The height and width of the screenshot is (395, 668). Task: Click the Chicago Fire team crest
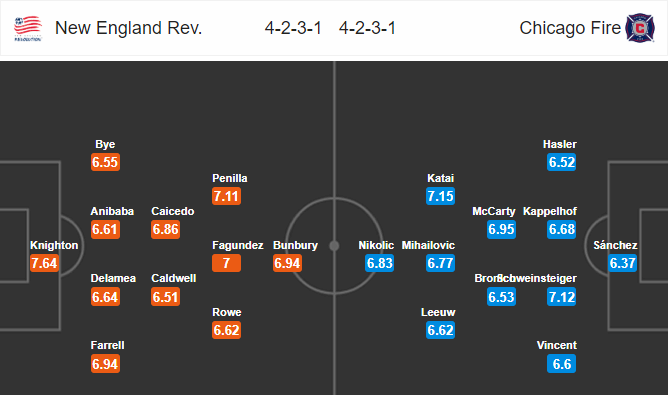[x=640, y=28]
